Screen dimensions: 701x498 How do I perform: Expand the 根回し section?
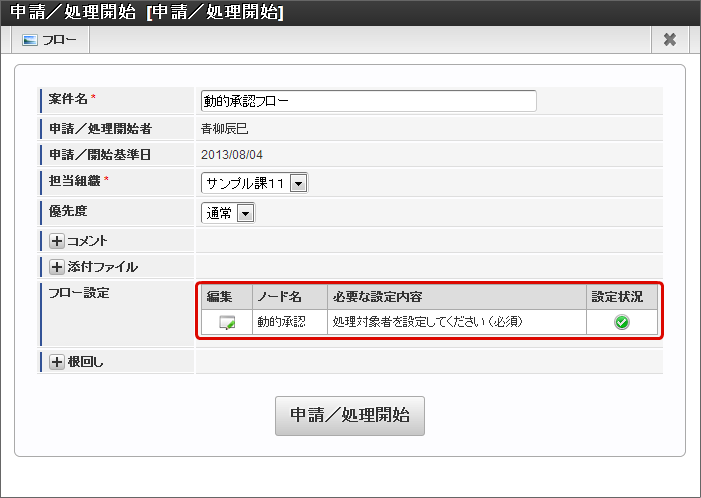[x=57, y=362]
